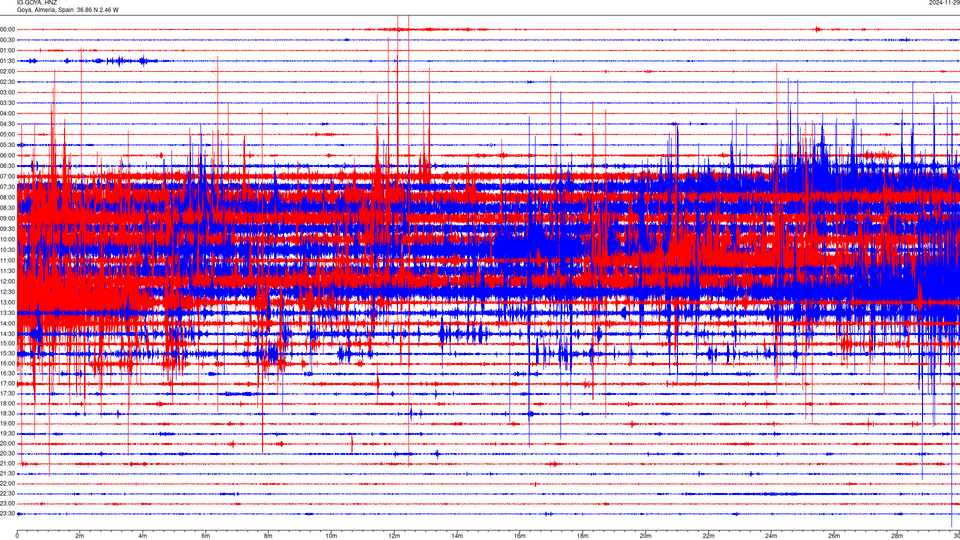
Task: Pick the 05:30 time label
Action: tap(8, 144)
